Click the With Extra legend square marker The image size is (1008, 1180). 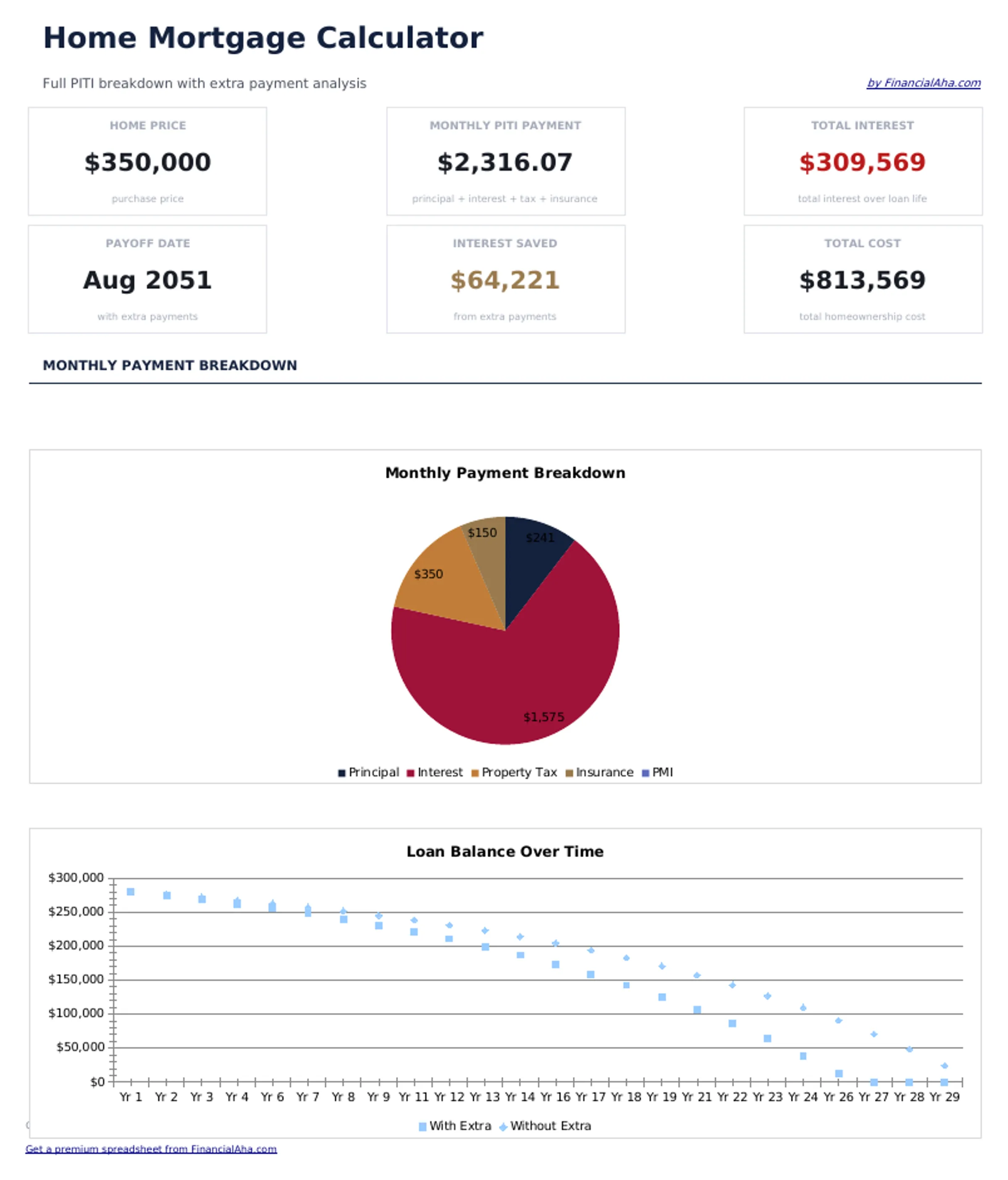click(x=422, y=1126)
